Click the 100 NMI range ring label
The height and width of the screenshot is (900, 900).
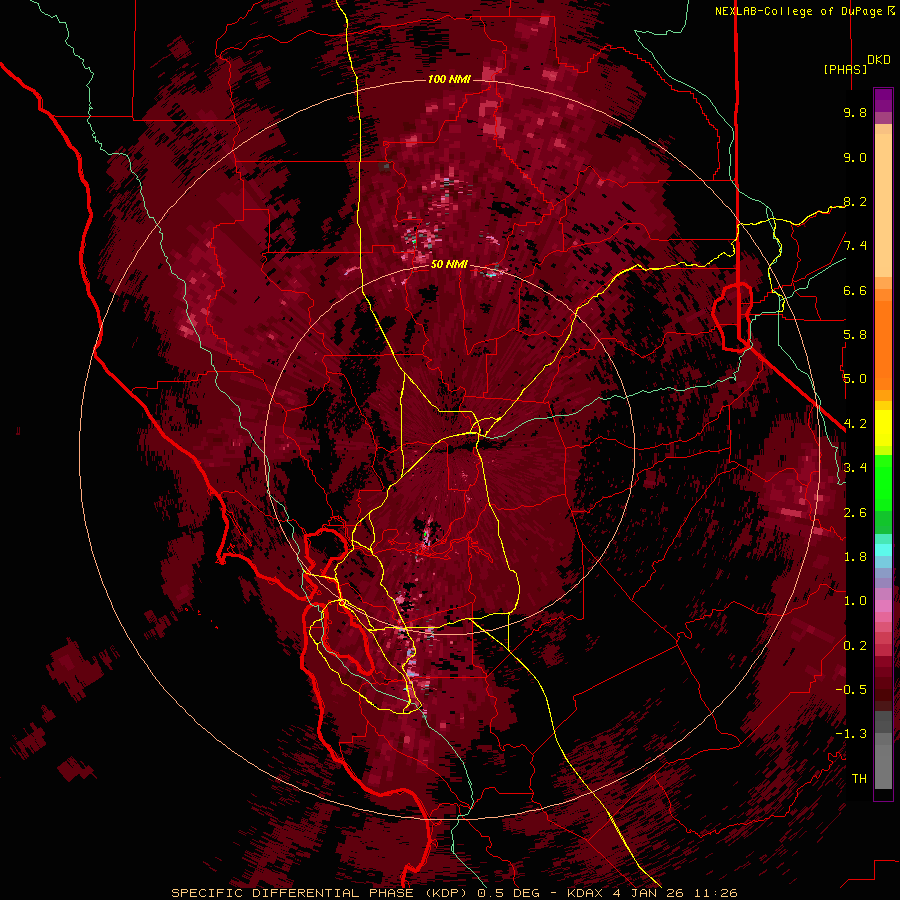pyautogui.click(x=449, y=79)
